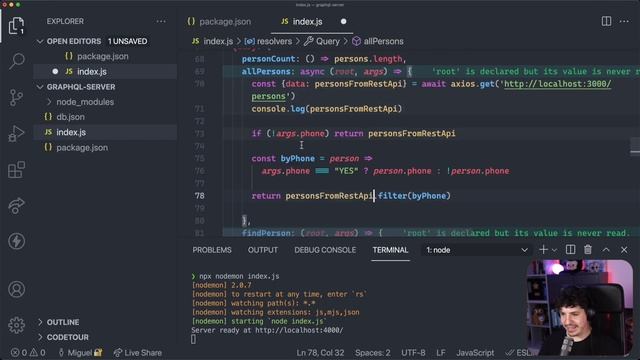Collapse the GRAPHQL-SERVER folder section
The height and width of the screenshot is (360, 640).
click(x=40, y=87)
